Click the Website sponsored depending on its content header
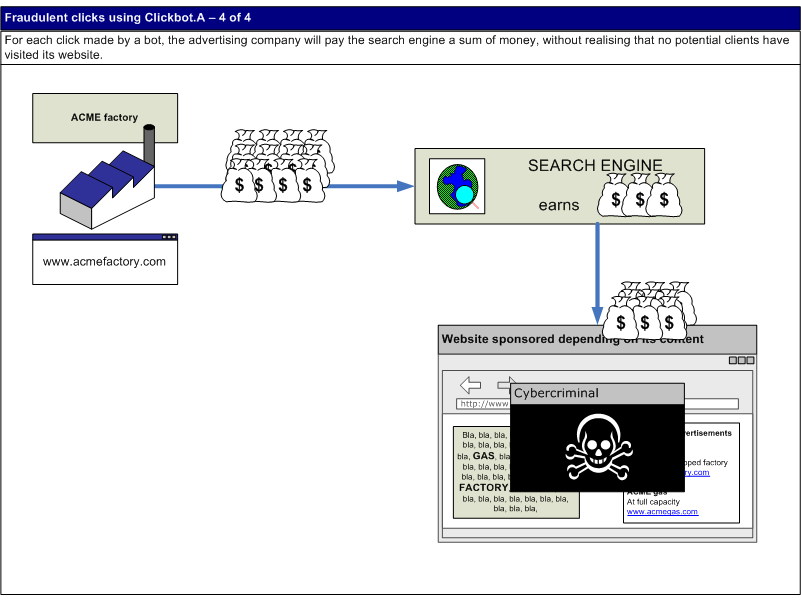Image resolution: width=801 pixels, height=601 pixels. pyautogui.click(x=597, y=339)
